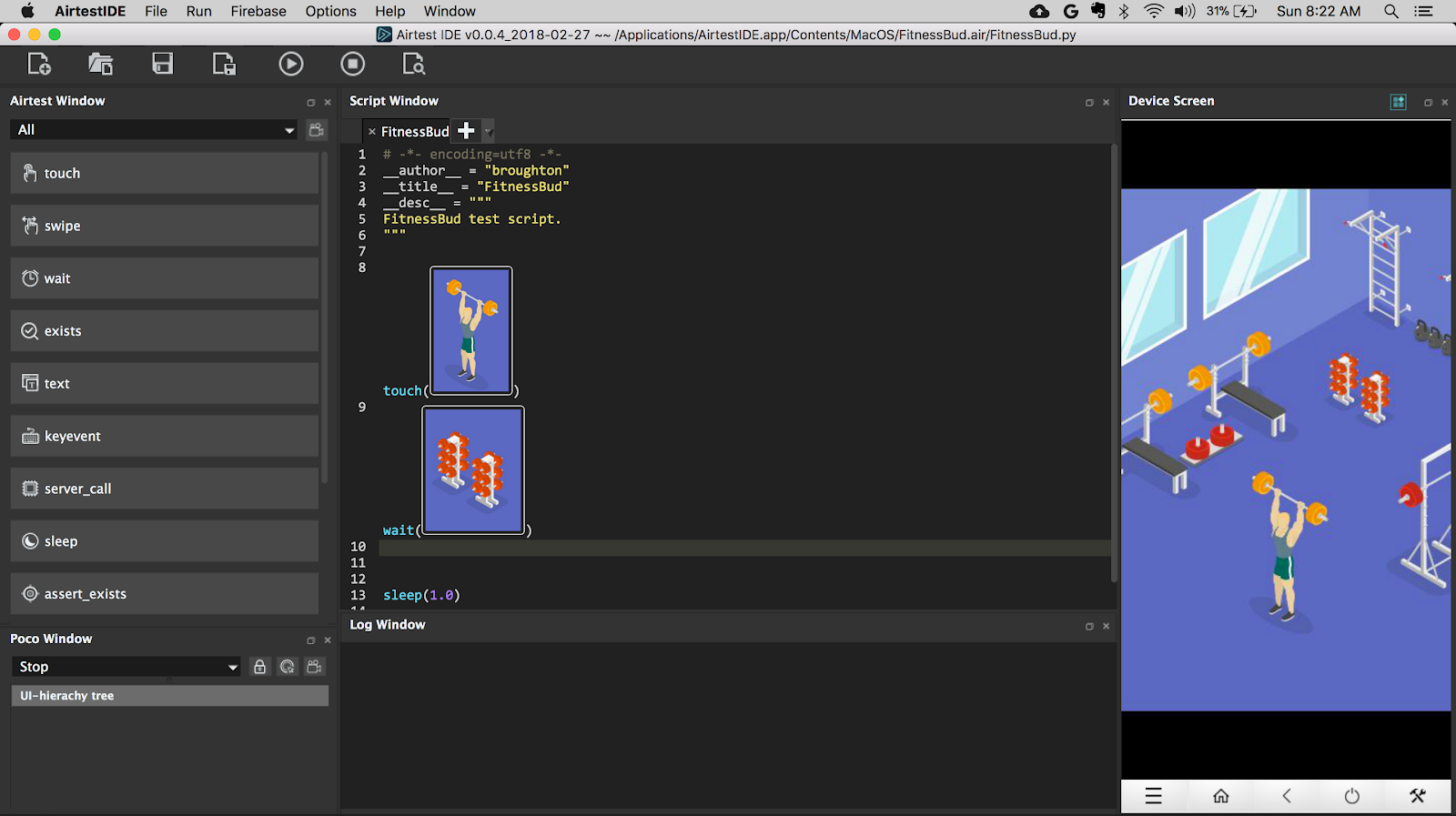Image resolution: width=1456 pixels, height=816 pixels.
Task: Click the Poco record icon
Action: point(315,667)
